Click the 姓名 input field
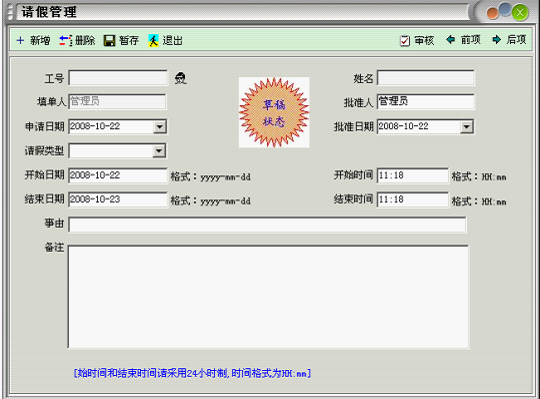This screenshot has width=540, height=399. (426, 78)
